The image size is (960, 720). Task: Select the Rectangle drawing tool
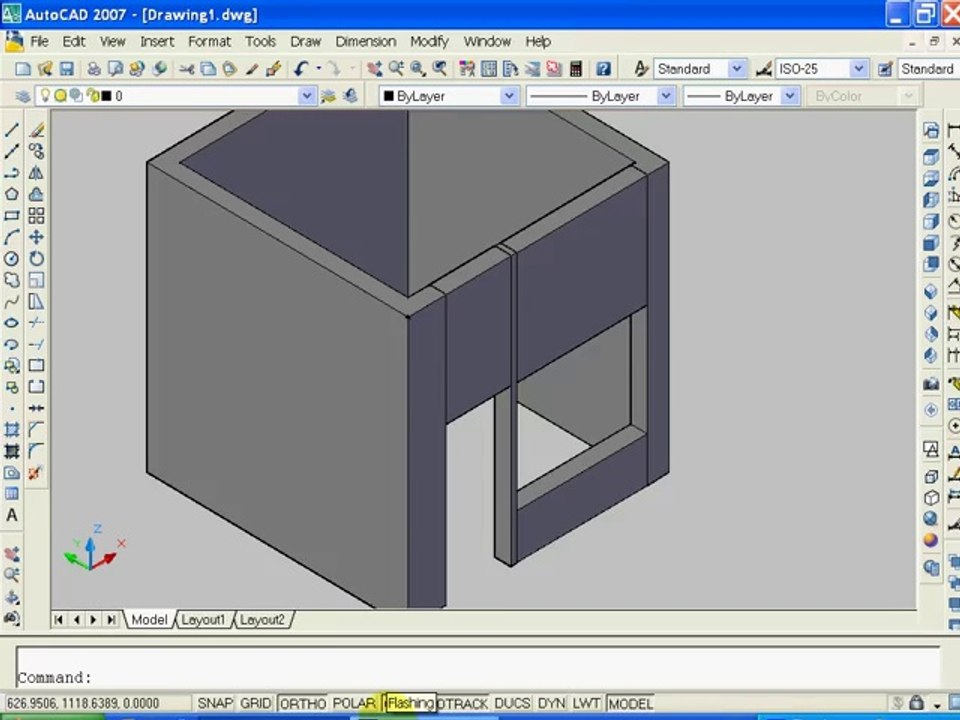[12, 216]
